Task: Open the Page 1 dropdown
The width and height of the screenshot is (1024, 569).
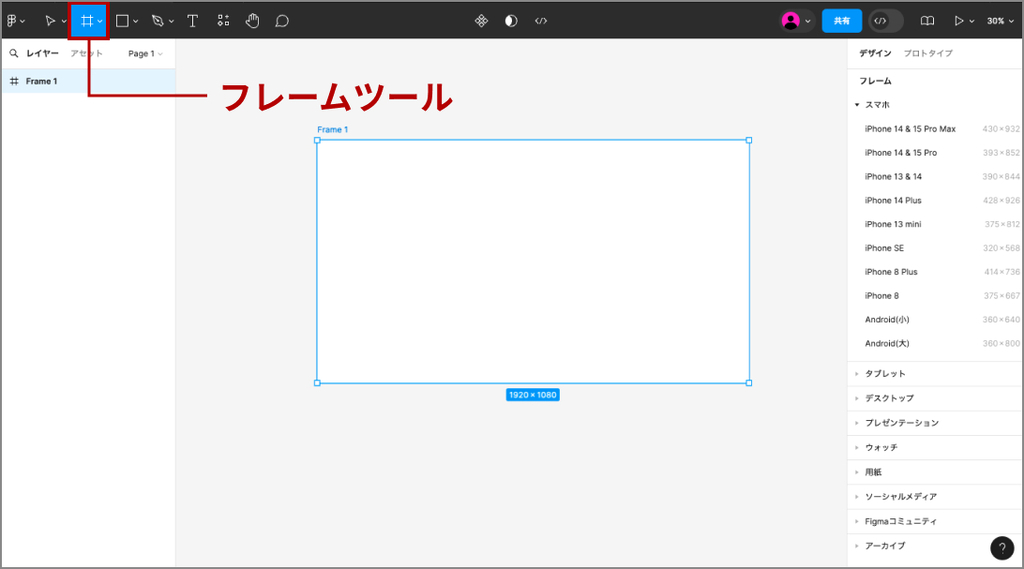Action: [x=145, y=54]
